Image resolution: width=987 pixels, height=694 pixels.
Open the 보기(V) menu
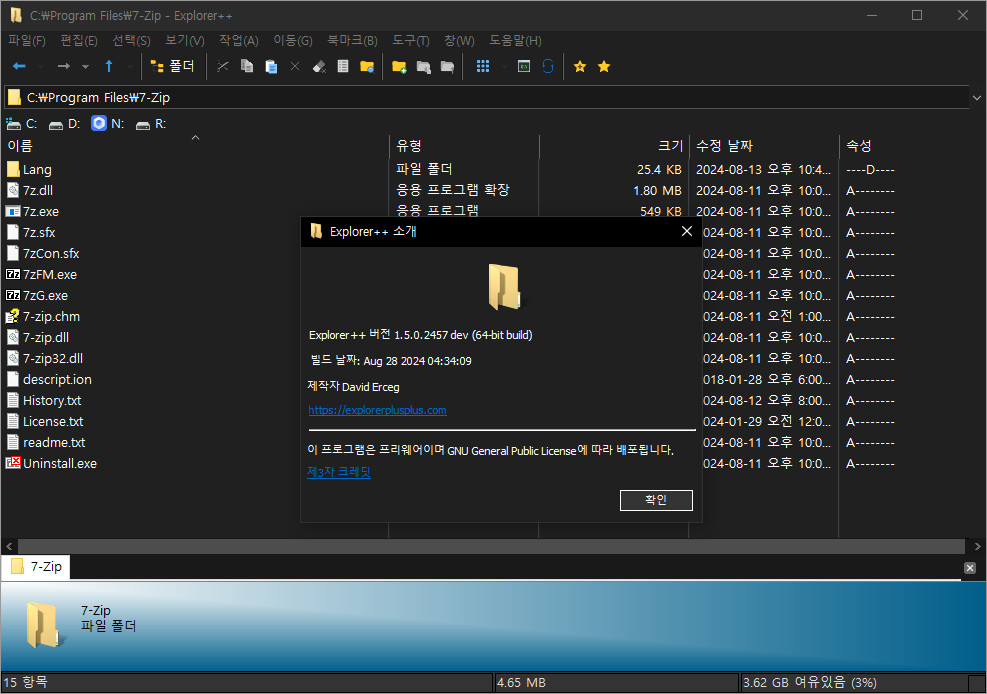(x=184, y=41)
